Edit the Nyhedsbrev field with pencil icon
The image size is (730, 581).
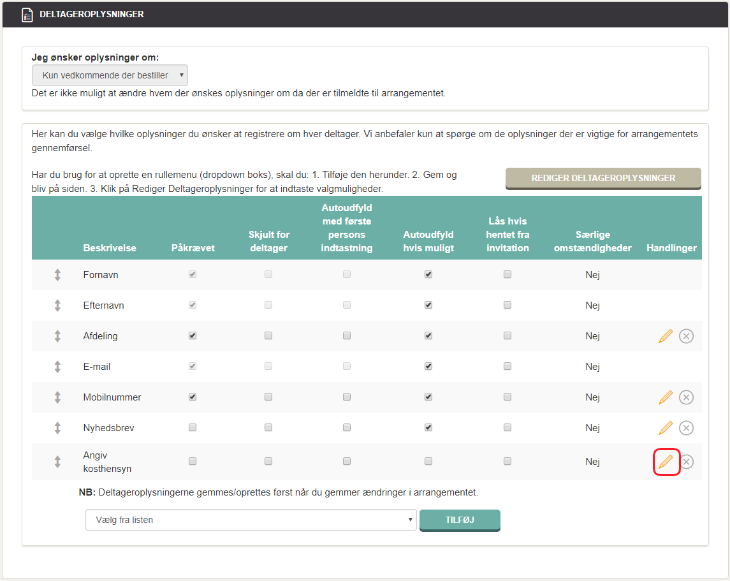(666, 427)
